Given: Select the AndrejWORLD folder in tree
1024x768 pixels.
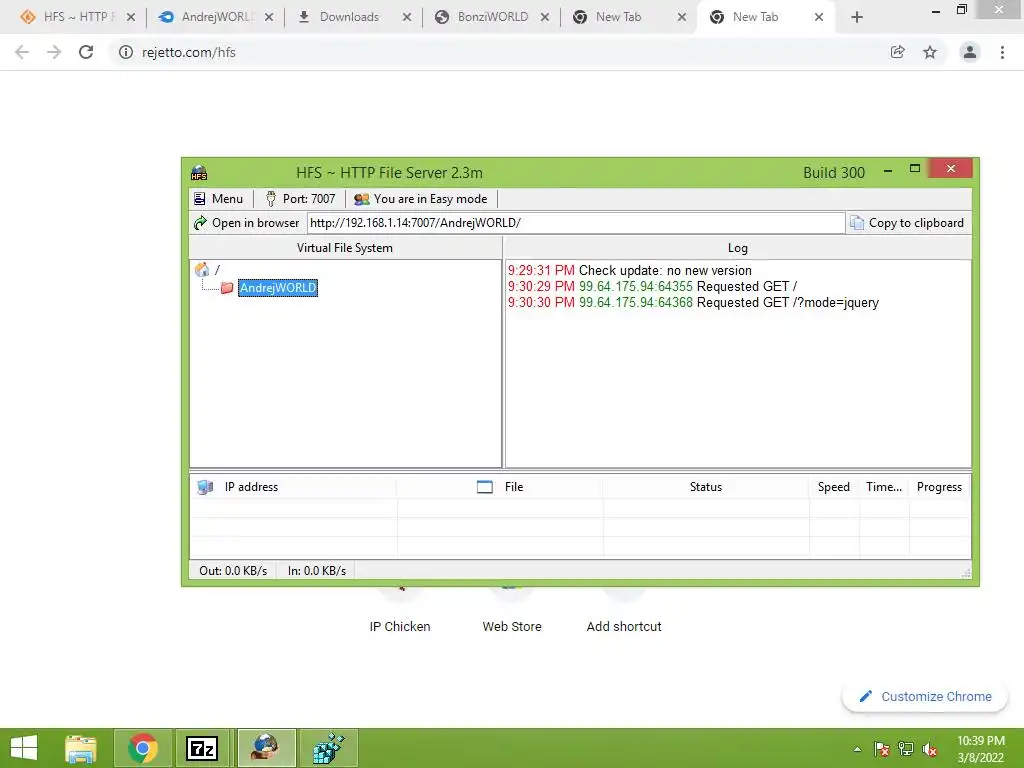Looking at the screenshot, I should click(278, 287).
